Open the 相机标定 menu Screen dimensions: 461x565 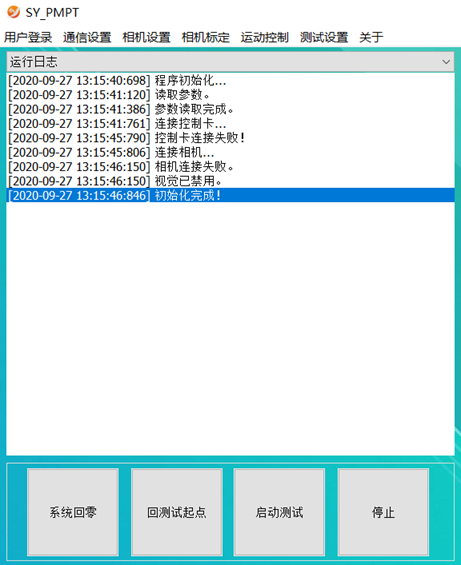click(205, 37)
